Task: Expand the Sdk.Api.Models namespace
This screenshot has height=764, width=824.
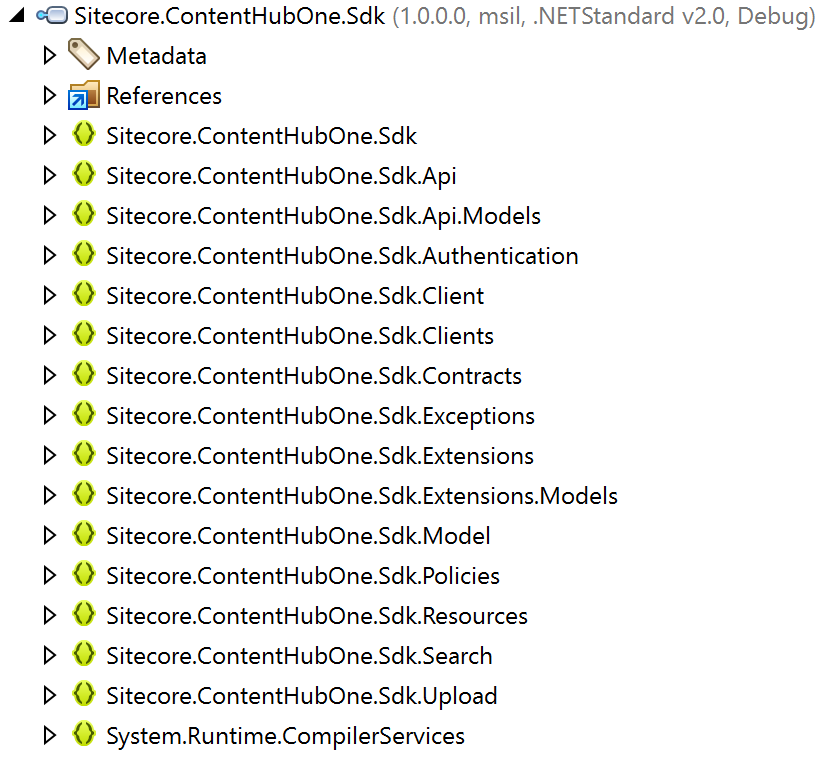Action: coord(50,216)
